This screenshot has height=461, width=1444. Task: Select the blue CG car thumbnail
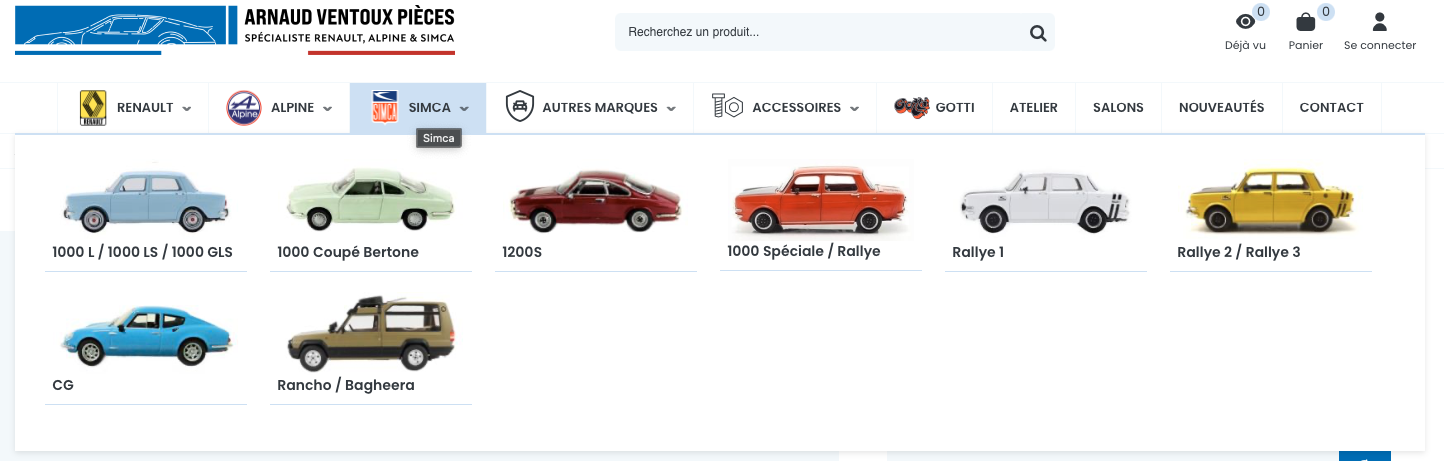(146, 334)
